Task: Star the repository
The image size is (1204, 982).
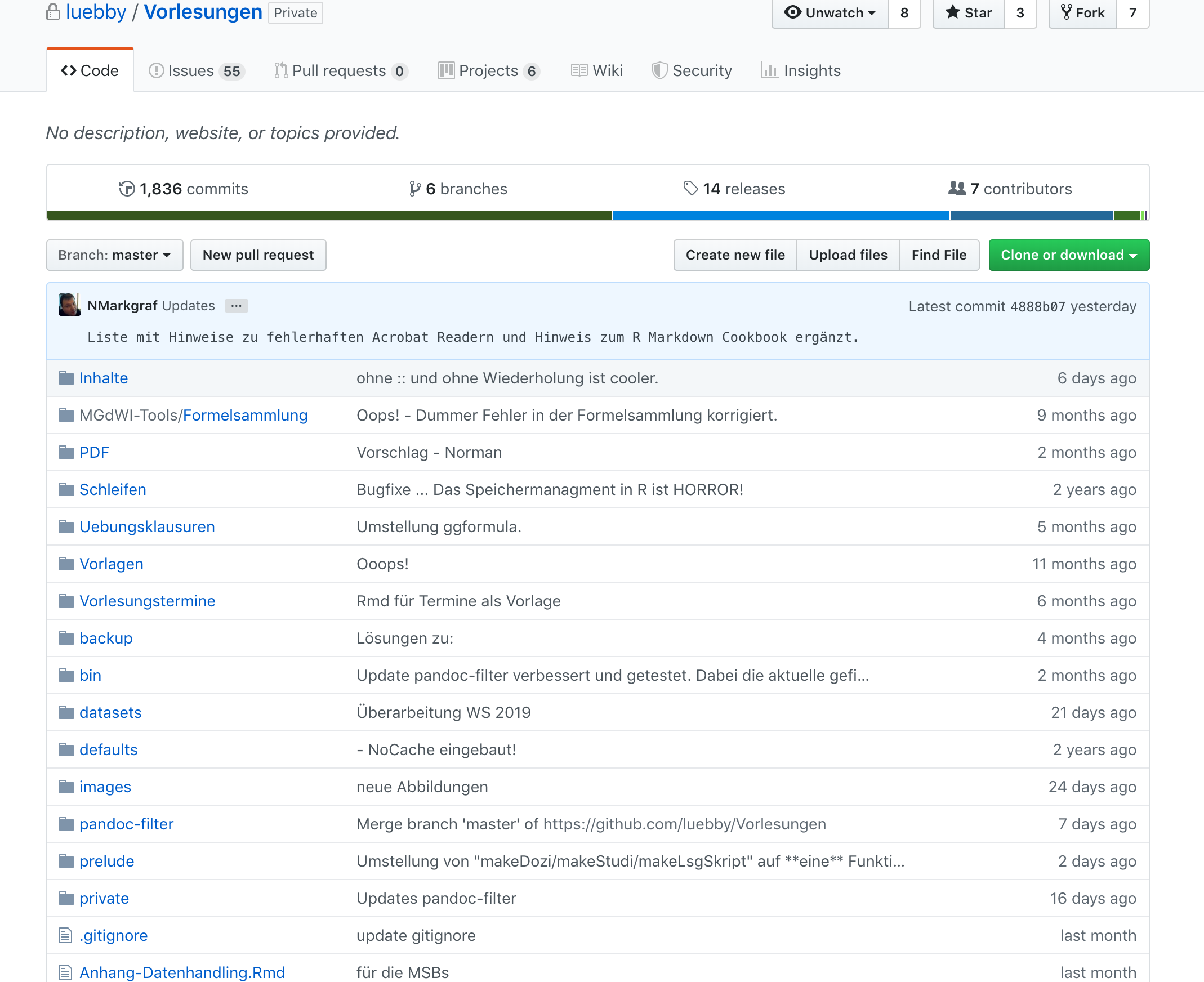Action: click(969, 13)
